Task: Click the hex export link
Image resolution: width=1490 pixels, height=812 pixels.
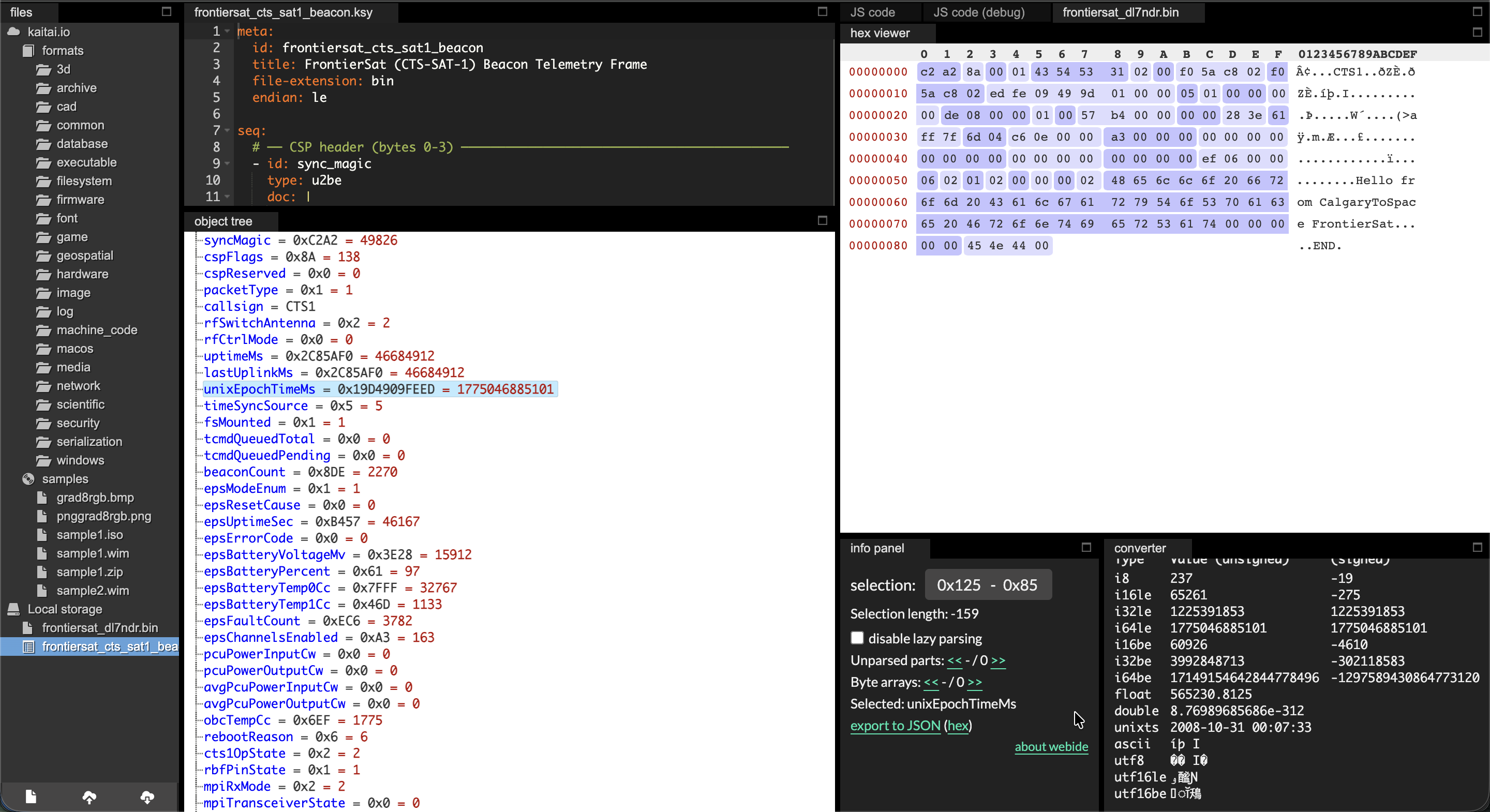Action: 958,725
